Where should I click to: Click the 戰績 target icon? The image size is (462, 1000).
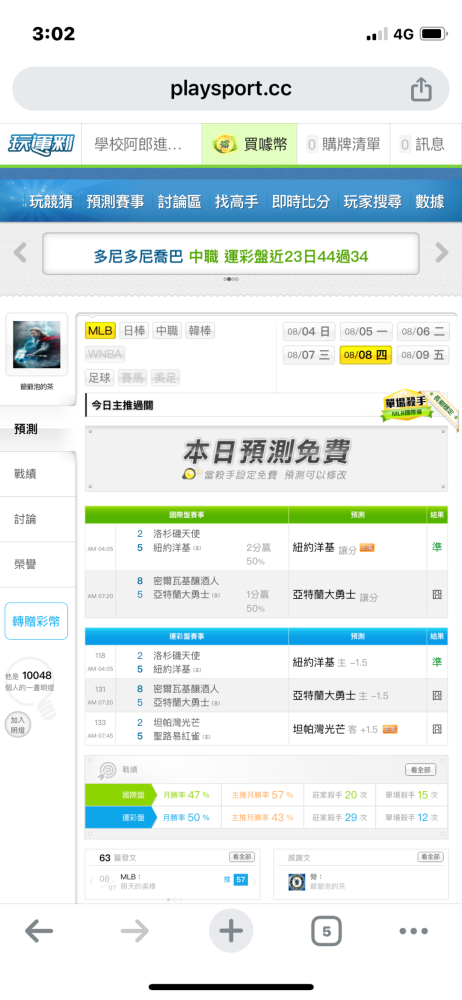[106, 770]
